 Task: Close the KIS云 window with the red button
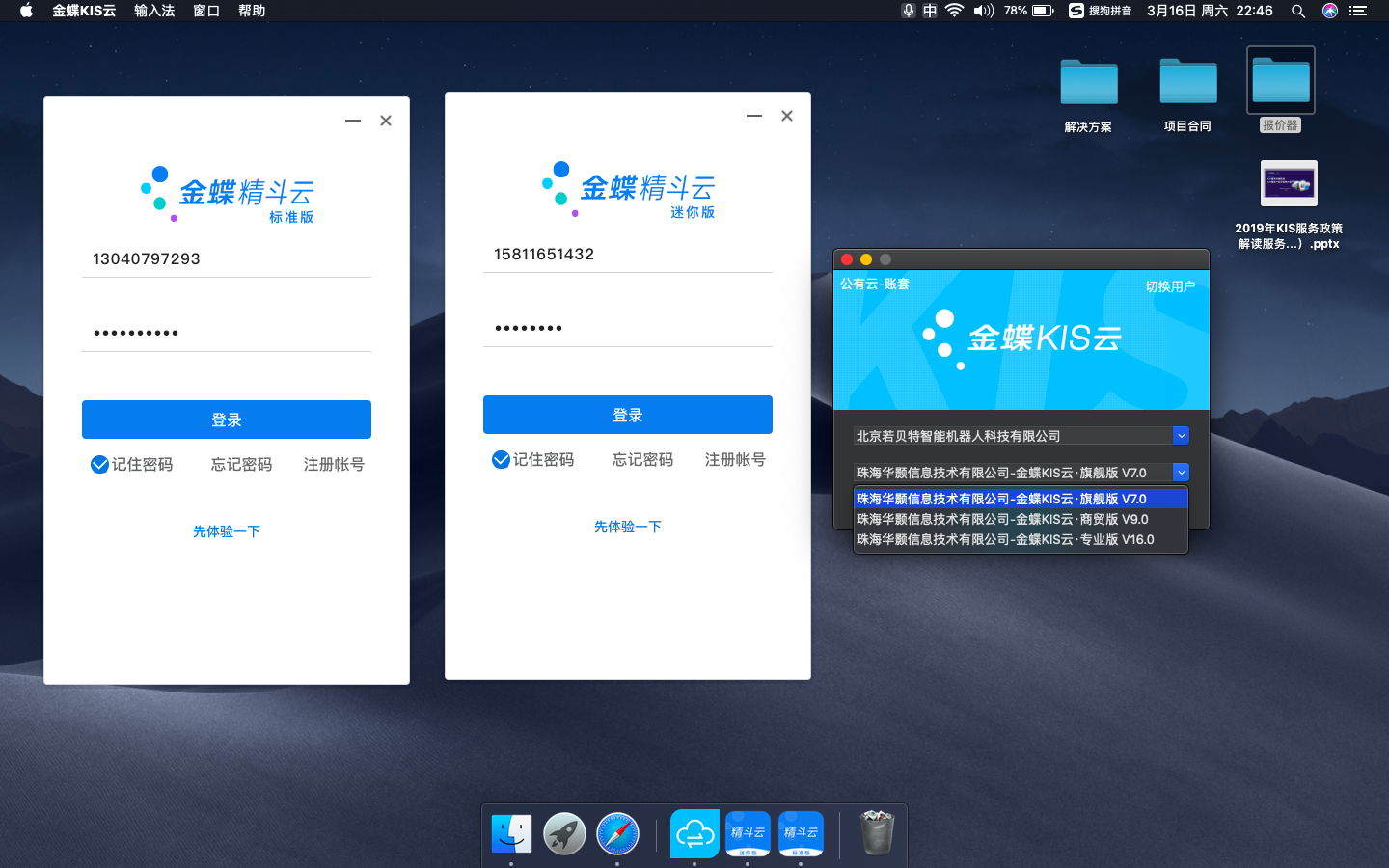point(847,259)
